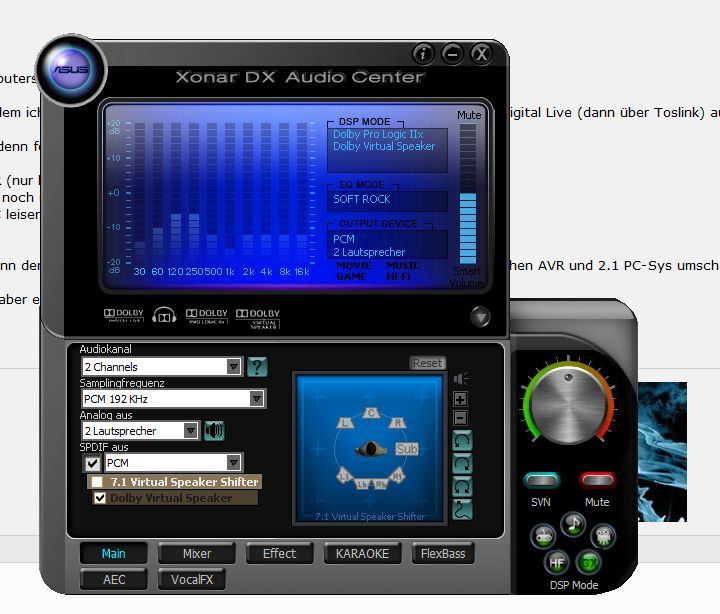Click the Dolby Digital Live icon
This screenshot has width=720, height=614.
click(124, 315)
